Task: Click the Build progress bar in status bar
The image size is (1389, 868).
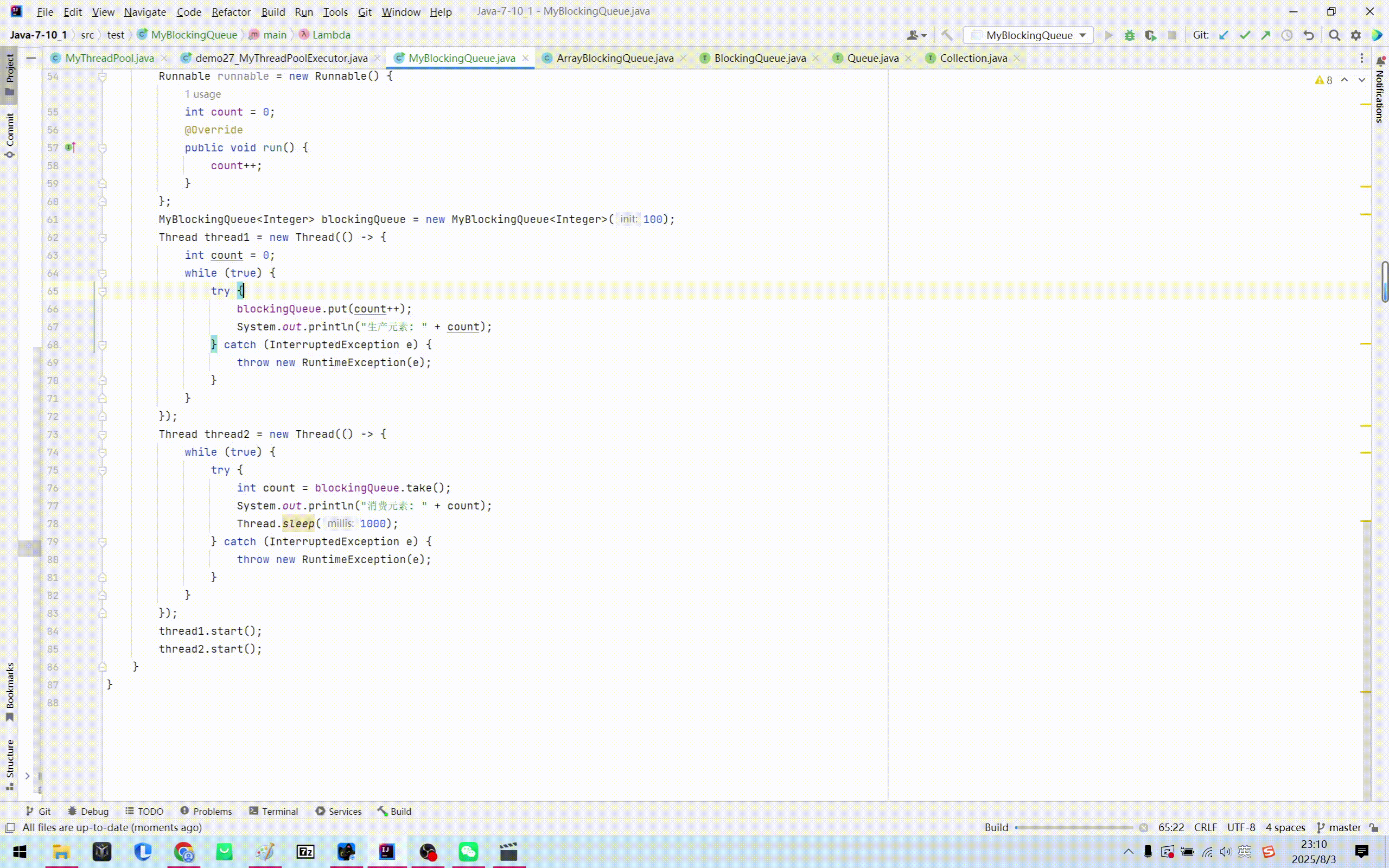Action: tap(1073, 827)
